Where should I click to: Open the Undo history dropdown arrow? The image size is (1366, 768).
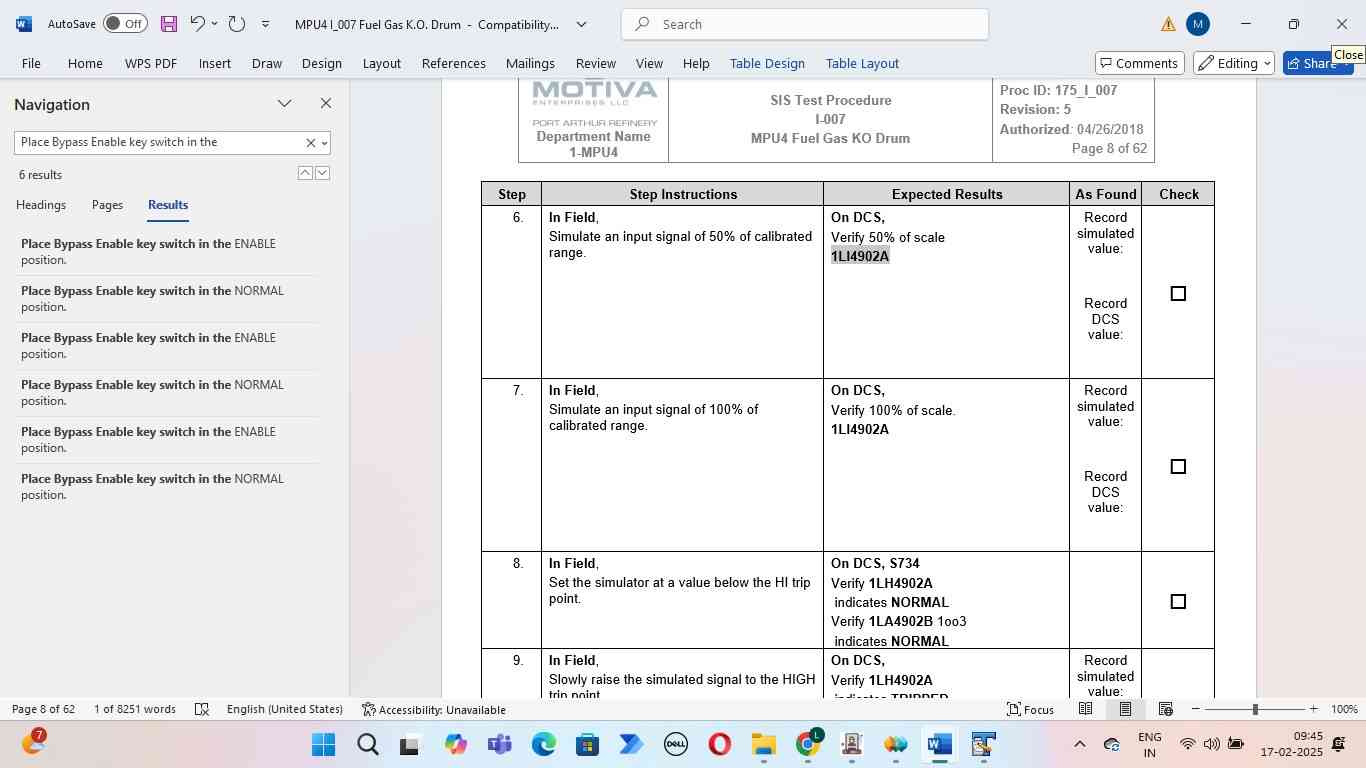pyautogui.click(x=214, y=23)
